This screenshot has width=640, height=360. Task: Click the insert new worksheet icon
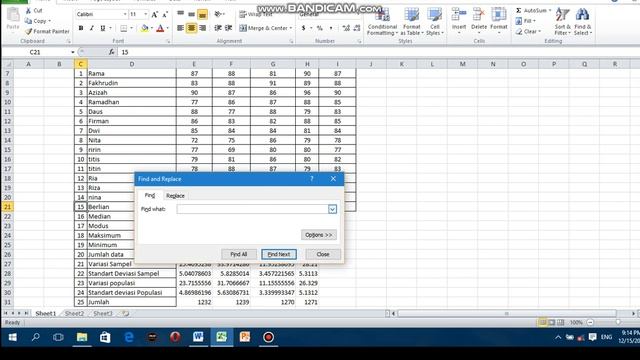coord(126,313)
